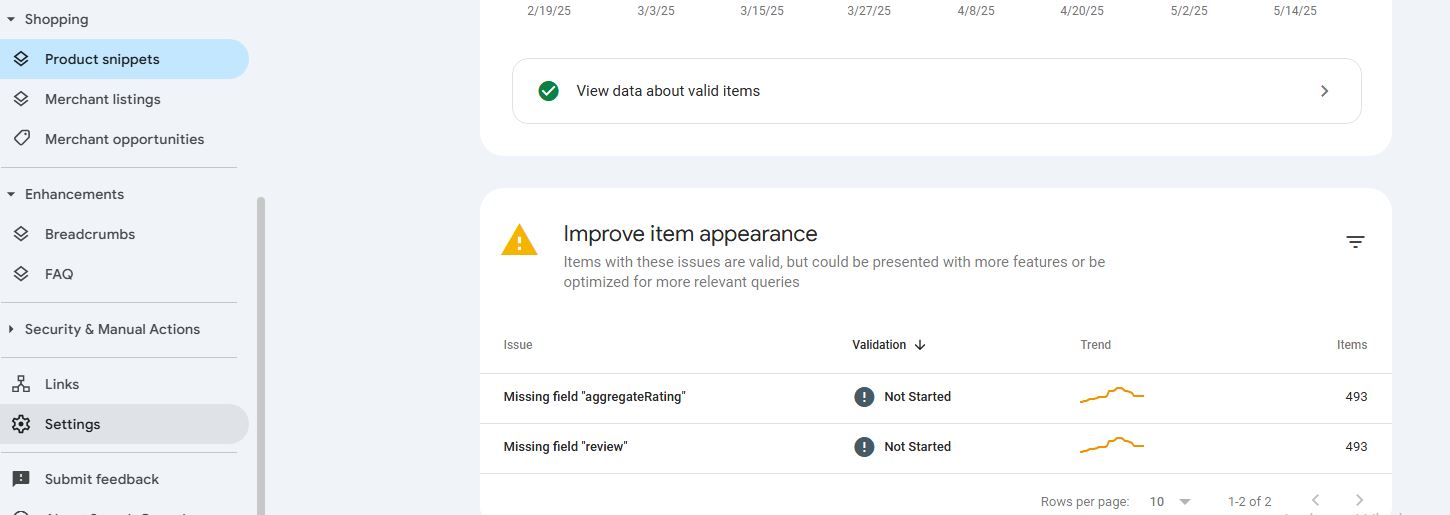The image size is (1450, 515).
Task: Expand Security & Manual Actions section
Action: click(x=11, y=329)
